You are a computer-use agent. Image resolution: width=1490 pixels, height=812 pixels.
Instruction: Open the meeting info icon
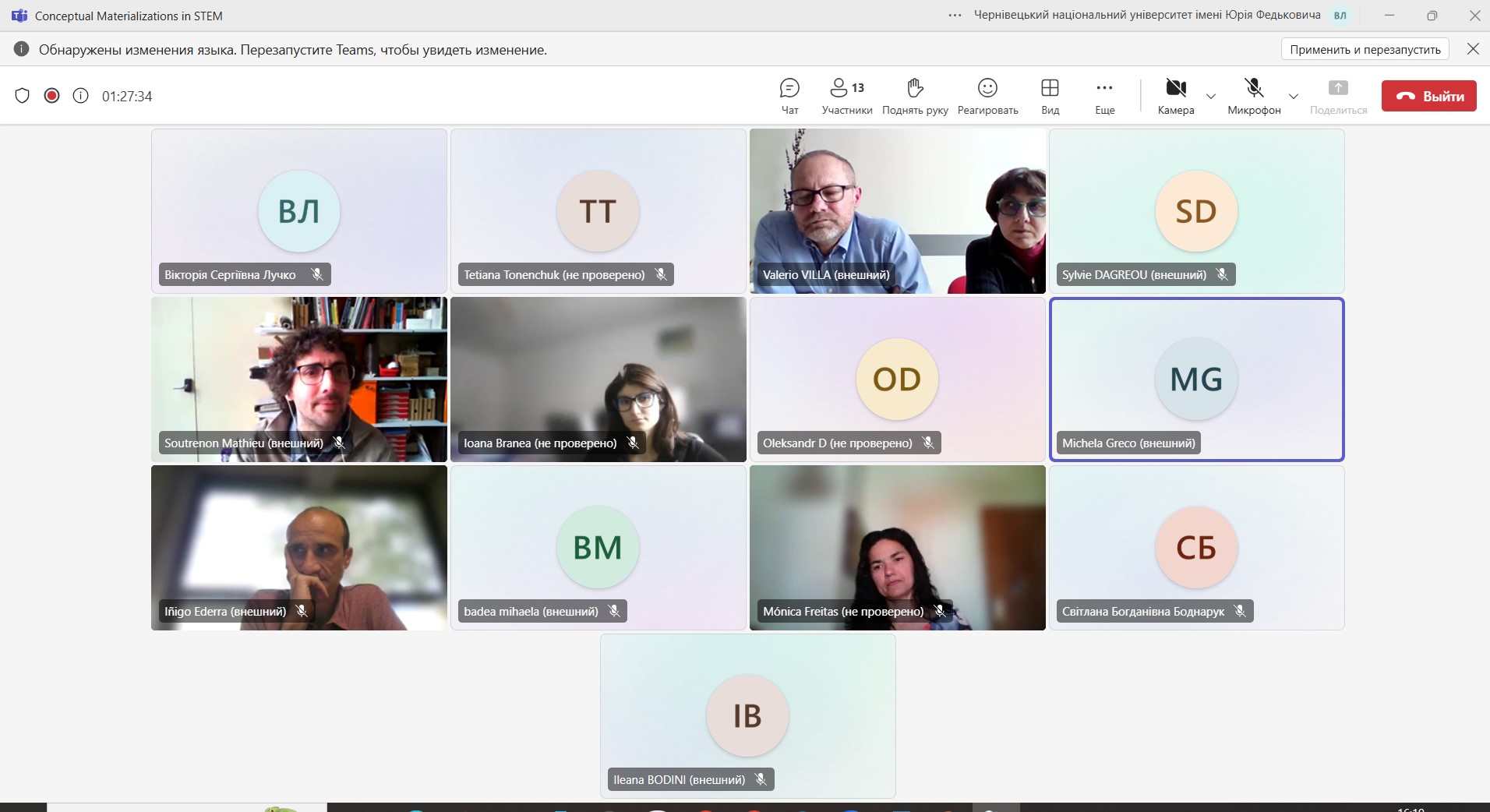point(80,96)
